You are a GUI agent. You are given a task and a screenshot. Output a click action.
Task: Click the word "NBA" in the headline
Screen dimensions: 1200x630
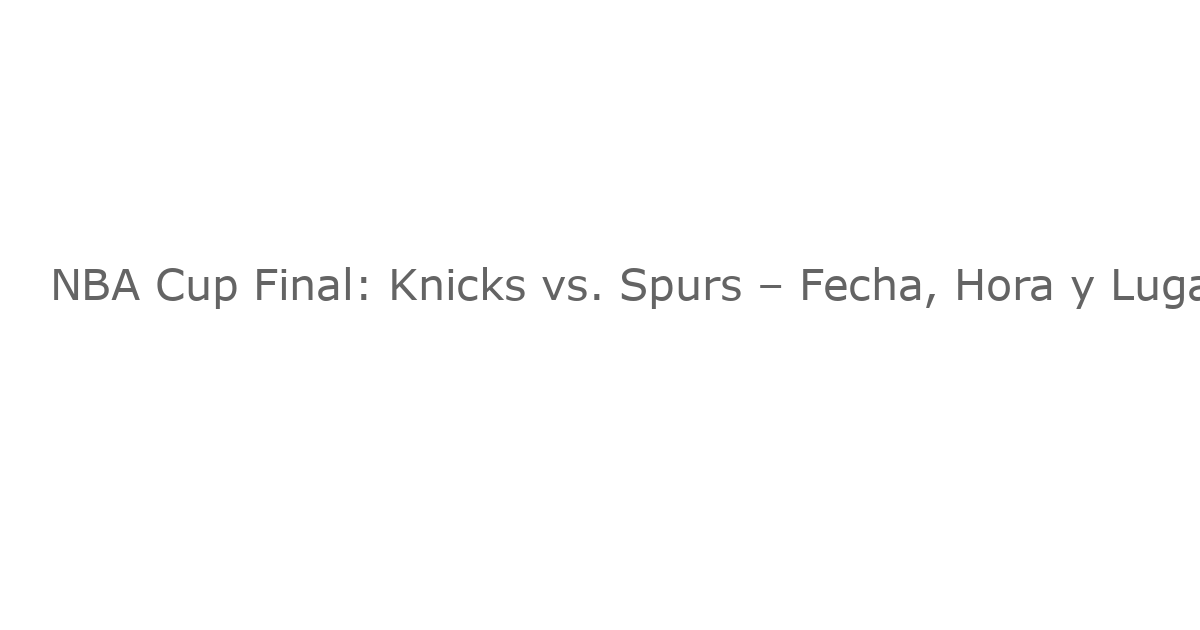(x=95, y=287)
